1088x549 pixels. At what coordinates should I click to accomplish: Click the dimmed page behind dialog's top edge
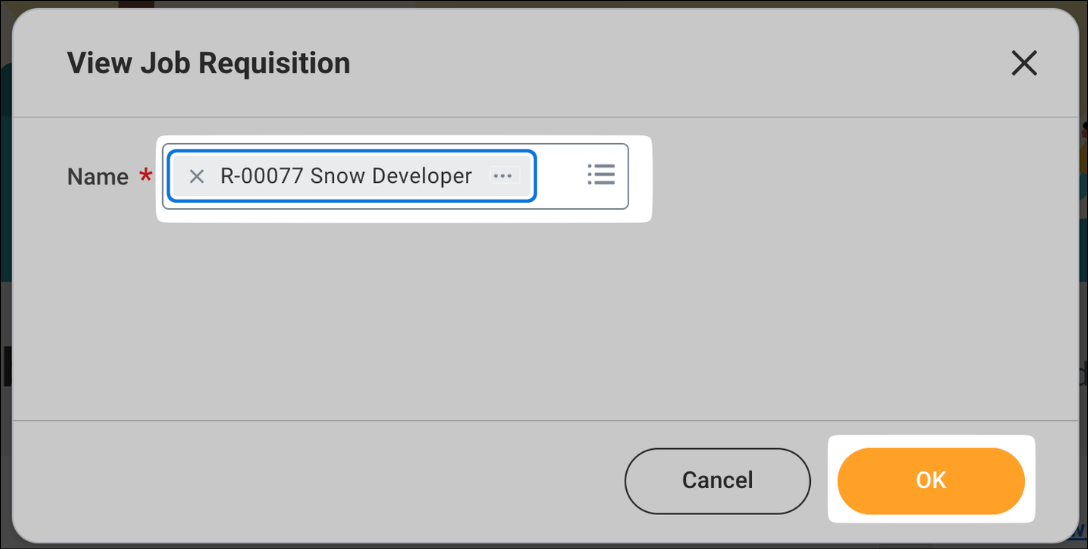coord(544,3)
